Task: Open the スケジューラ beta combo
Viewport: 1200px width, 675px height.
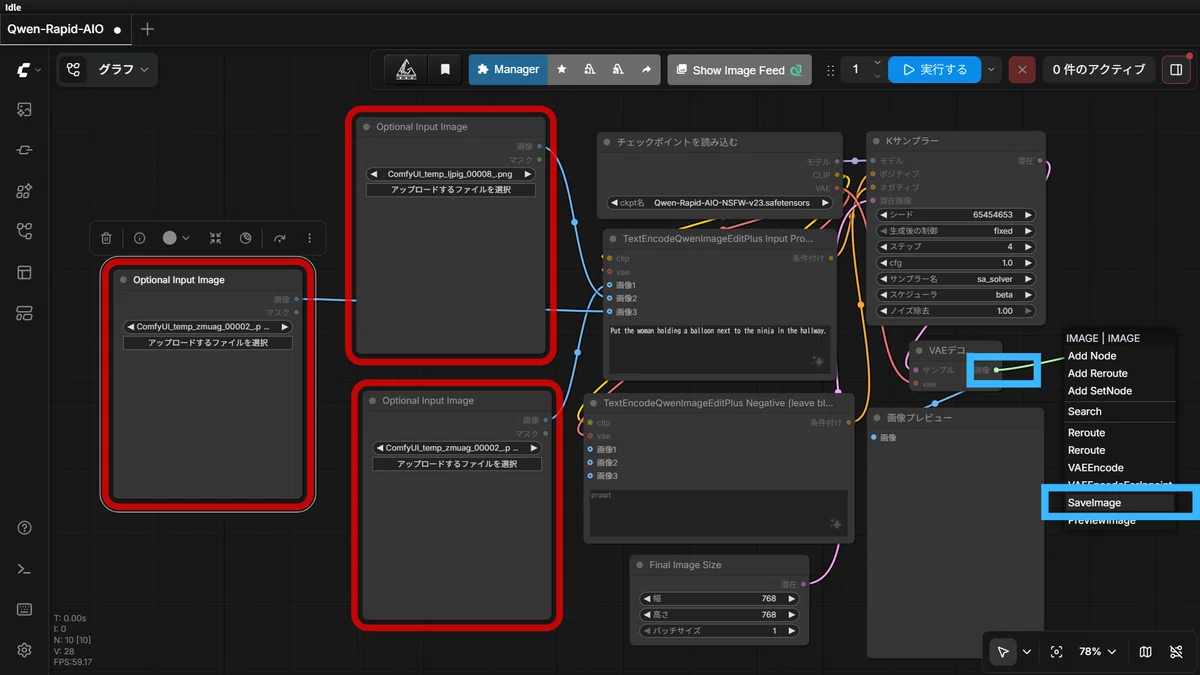Action: [x=956, y=295]
